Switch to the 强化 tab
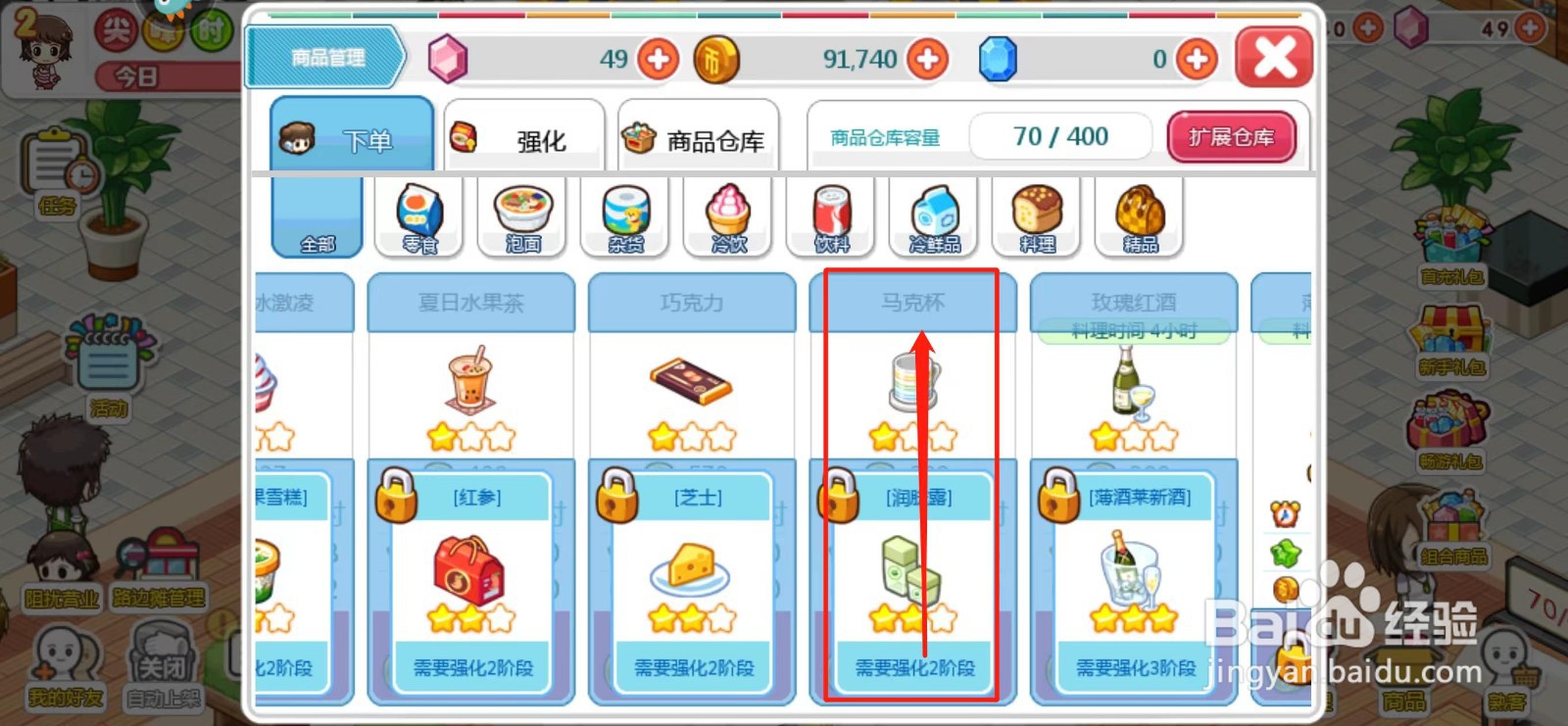This screenshot has height=726, width=1568. [x=523, y=136]
